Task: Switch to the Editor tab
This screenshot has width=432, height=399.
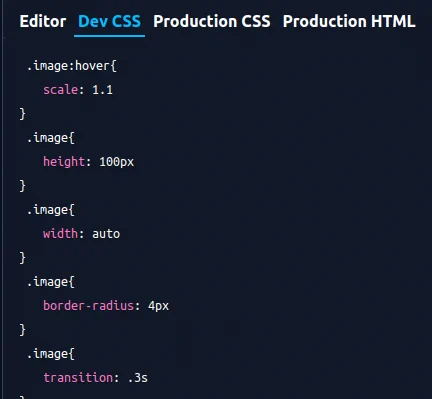Action: point(43,21)
